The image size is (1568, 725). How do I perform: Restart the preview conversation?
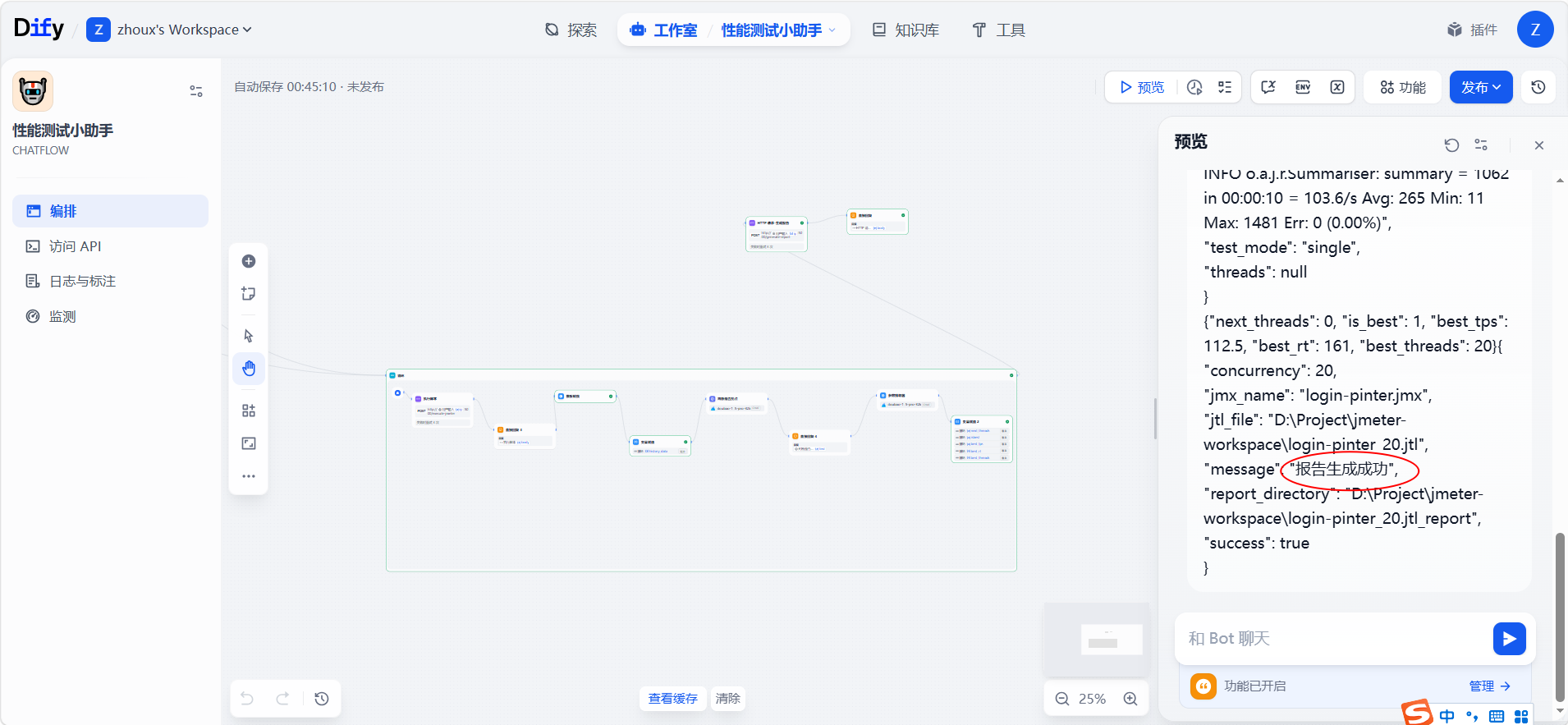[1451, 145]
